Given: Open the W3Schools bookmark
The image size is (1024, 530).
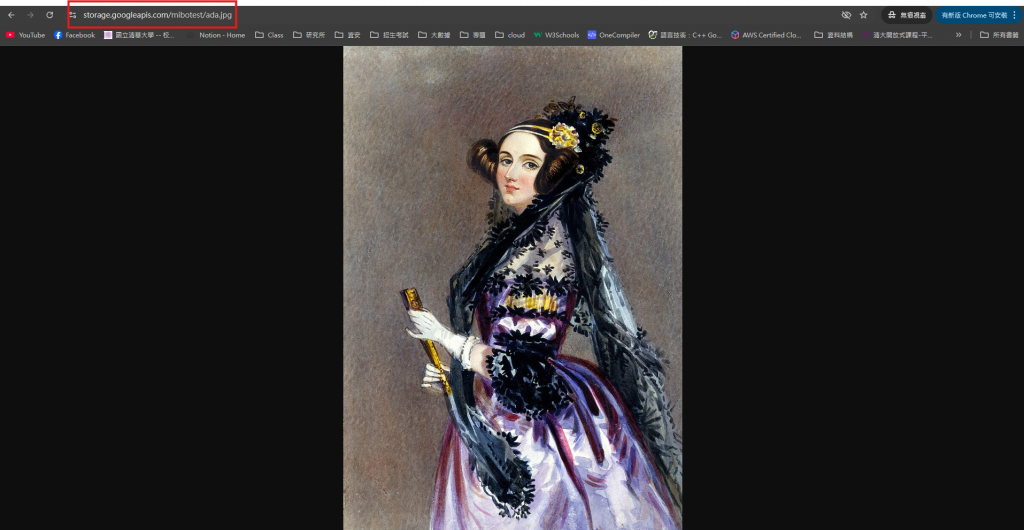Looking at the screenshot, I should (556, 35).
